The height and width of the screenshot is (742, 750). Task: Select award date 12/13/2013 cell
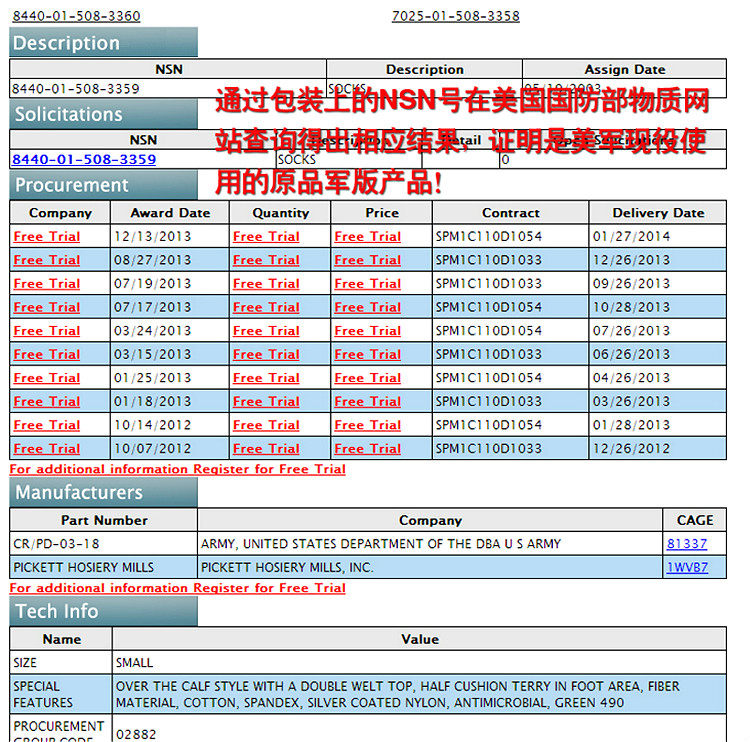pyautogui.click(x=170, y=236)
